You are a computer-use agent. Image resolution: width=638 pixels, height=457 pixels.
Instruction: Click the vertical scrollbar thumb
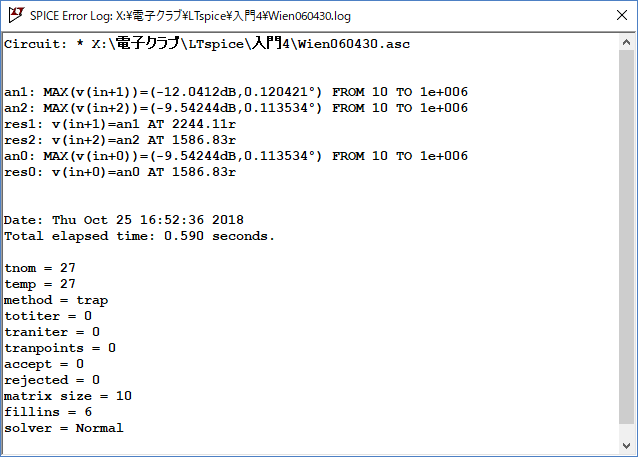point(627,236)
